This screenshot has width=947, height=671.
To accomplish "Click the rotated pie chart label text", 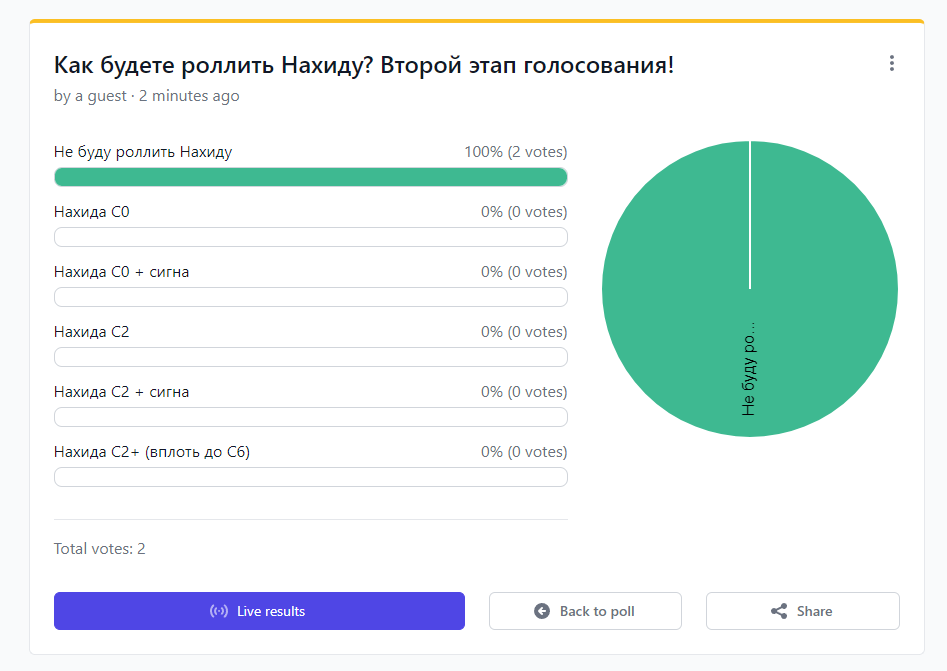I will coord(749,368).
